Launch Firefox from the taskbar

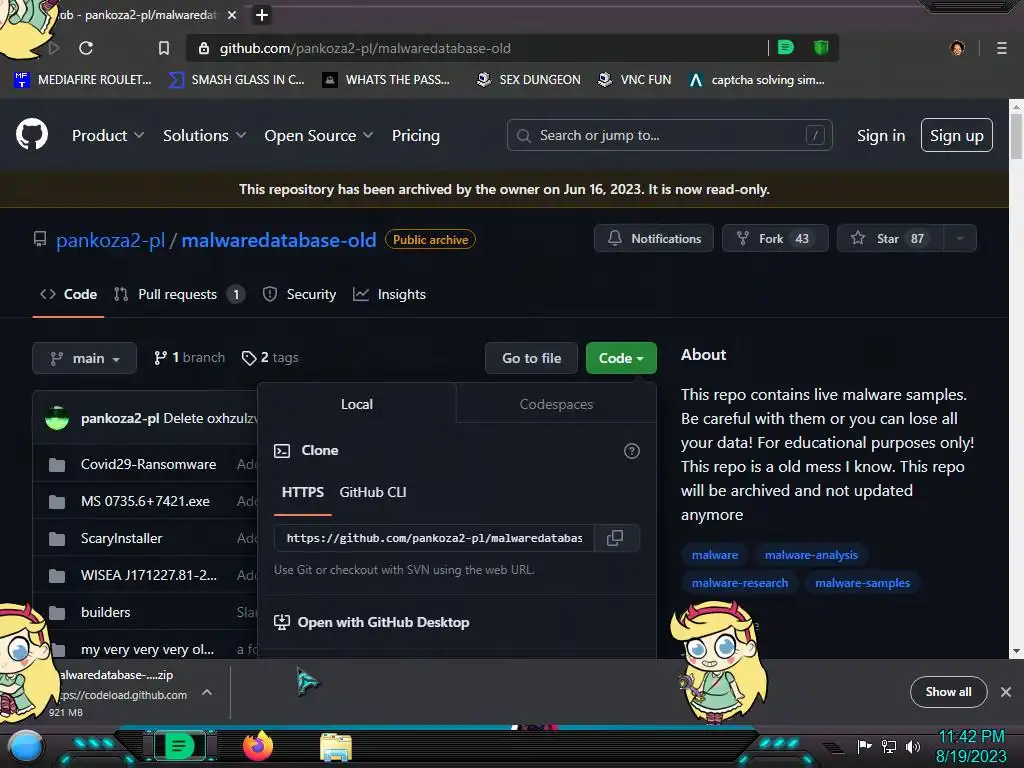click(x=258, y=746)
